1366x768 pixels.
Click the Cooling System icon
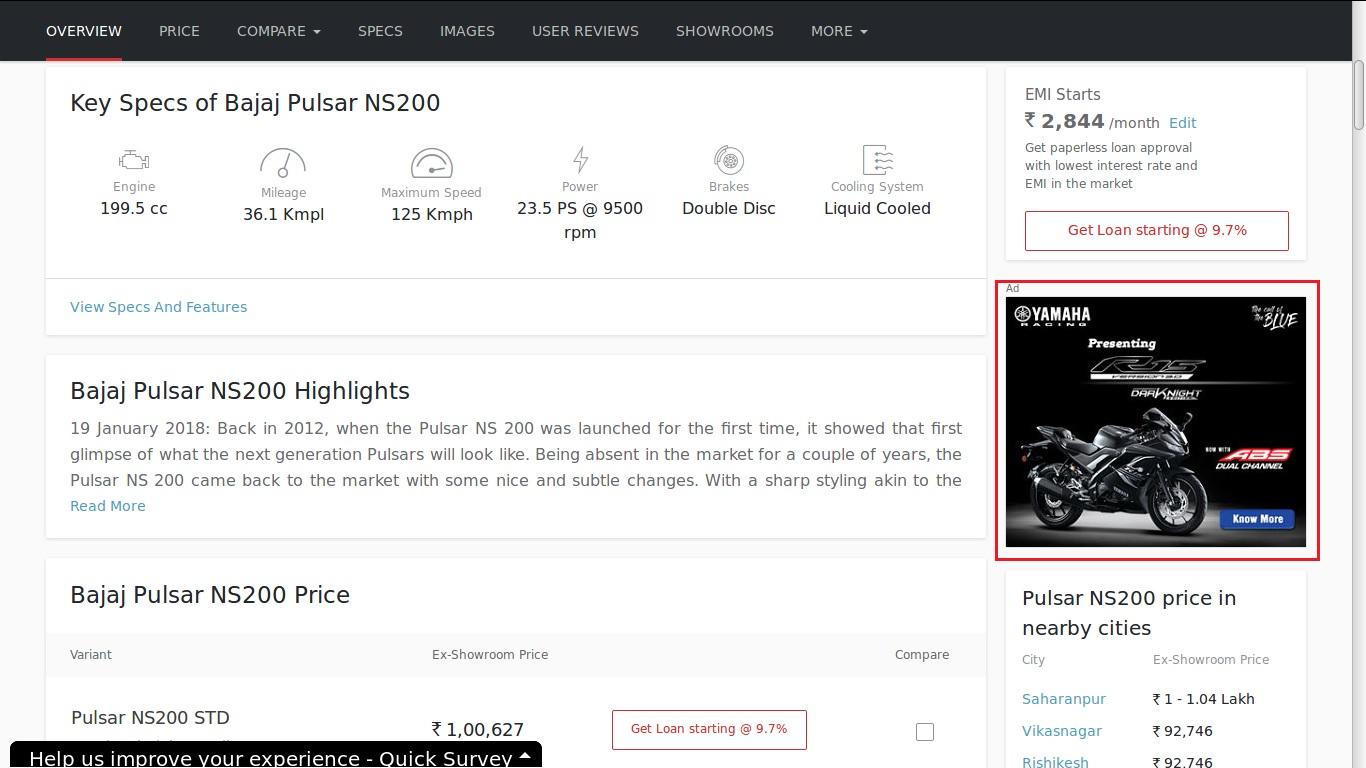pos(877,160)
